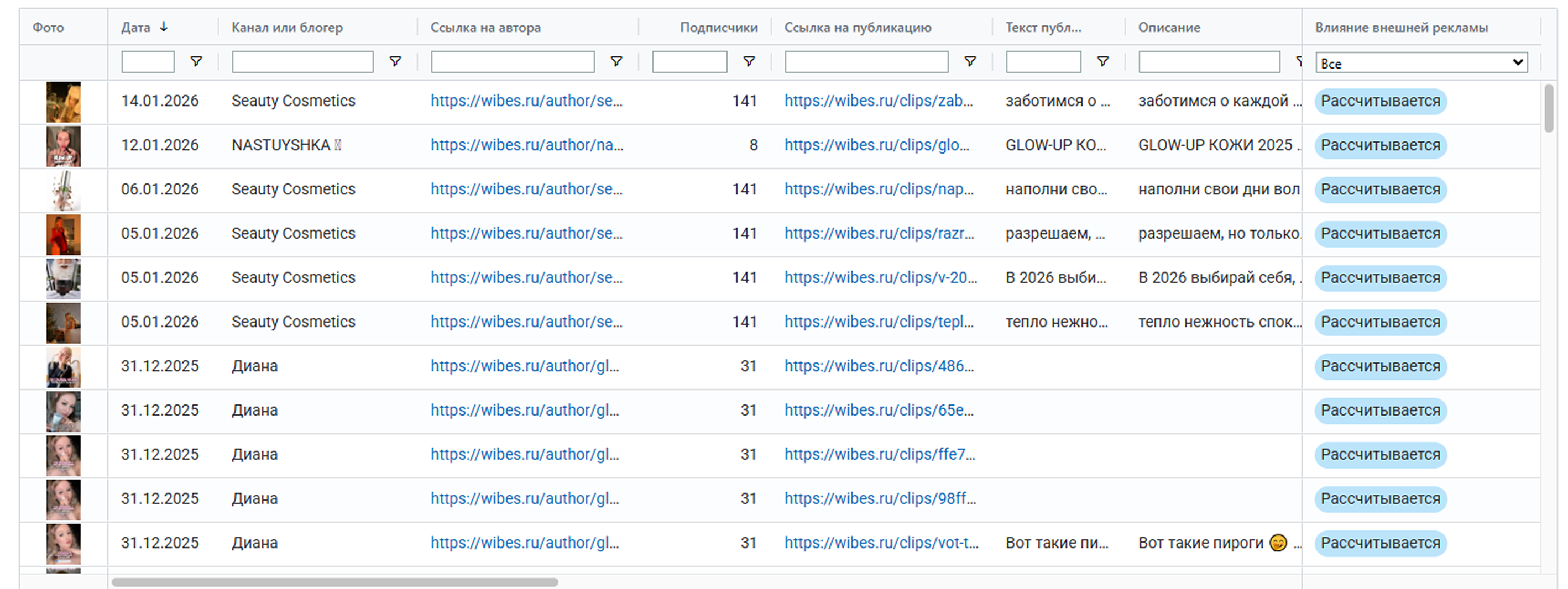Click the vertical scrollbar thumb
The image size is (1568, 589).
pos(1549,108)
